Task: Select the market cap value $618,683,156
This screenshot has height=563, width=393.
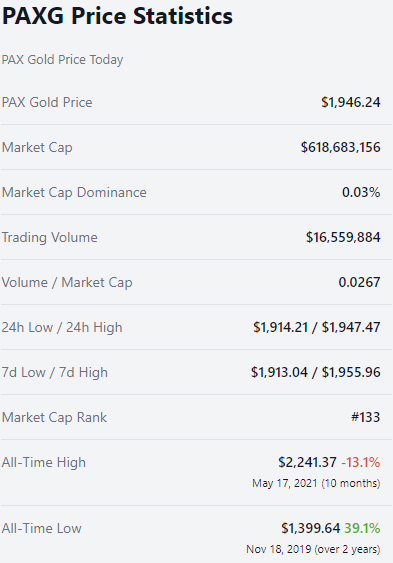Action: pos(341,147)
